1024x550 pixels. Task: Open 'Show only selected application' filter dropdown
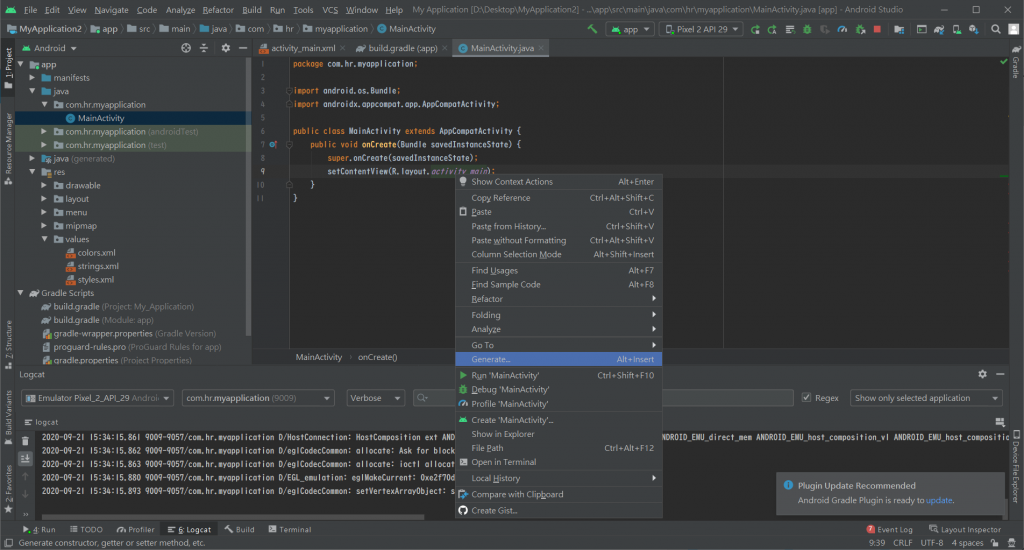click(x=926, y=398)
